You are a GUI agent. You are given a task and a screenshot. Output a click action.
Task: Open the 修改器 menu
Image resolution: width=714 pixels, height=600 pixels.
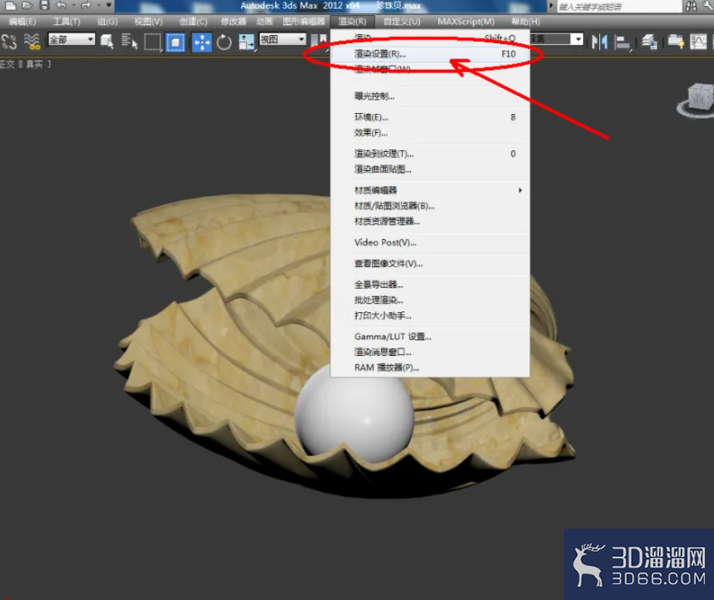point(233,21)
